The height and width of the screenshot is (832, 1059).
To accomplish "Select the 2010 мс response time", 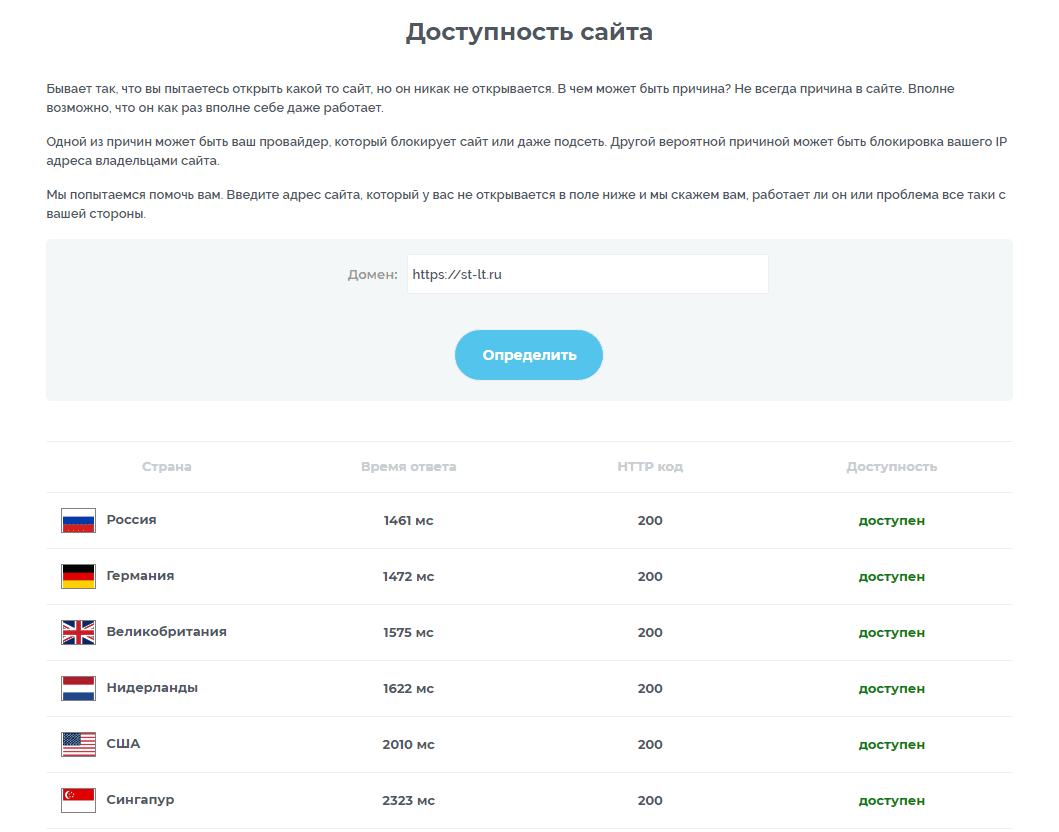I will tap(409, 745).
